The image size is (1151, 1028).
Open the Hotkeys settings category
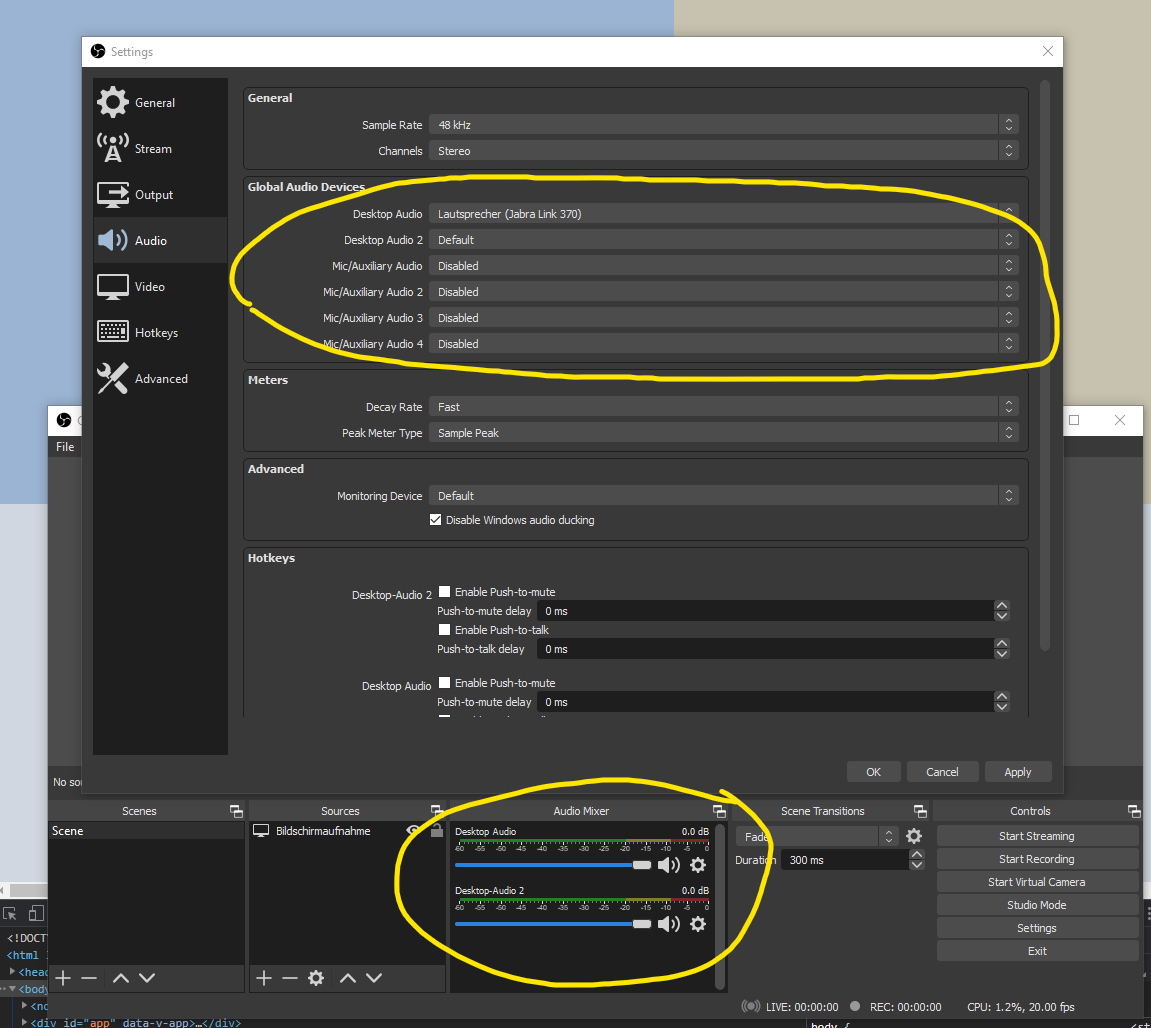(160, 333)
